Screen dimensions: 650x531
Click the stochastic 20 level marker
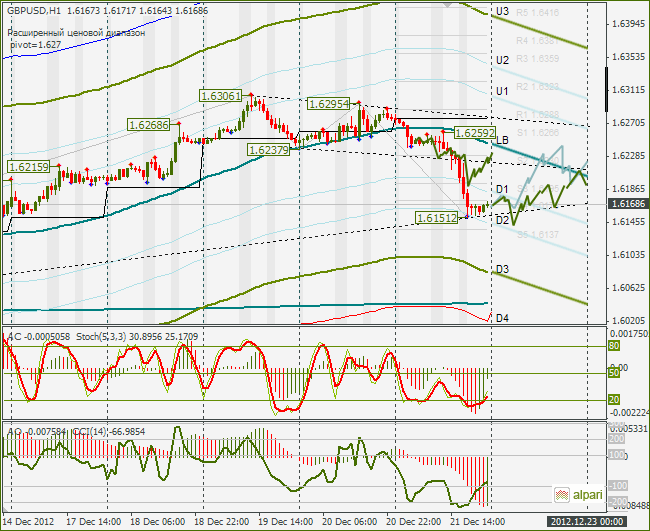point(614,400)
